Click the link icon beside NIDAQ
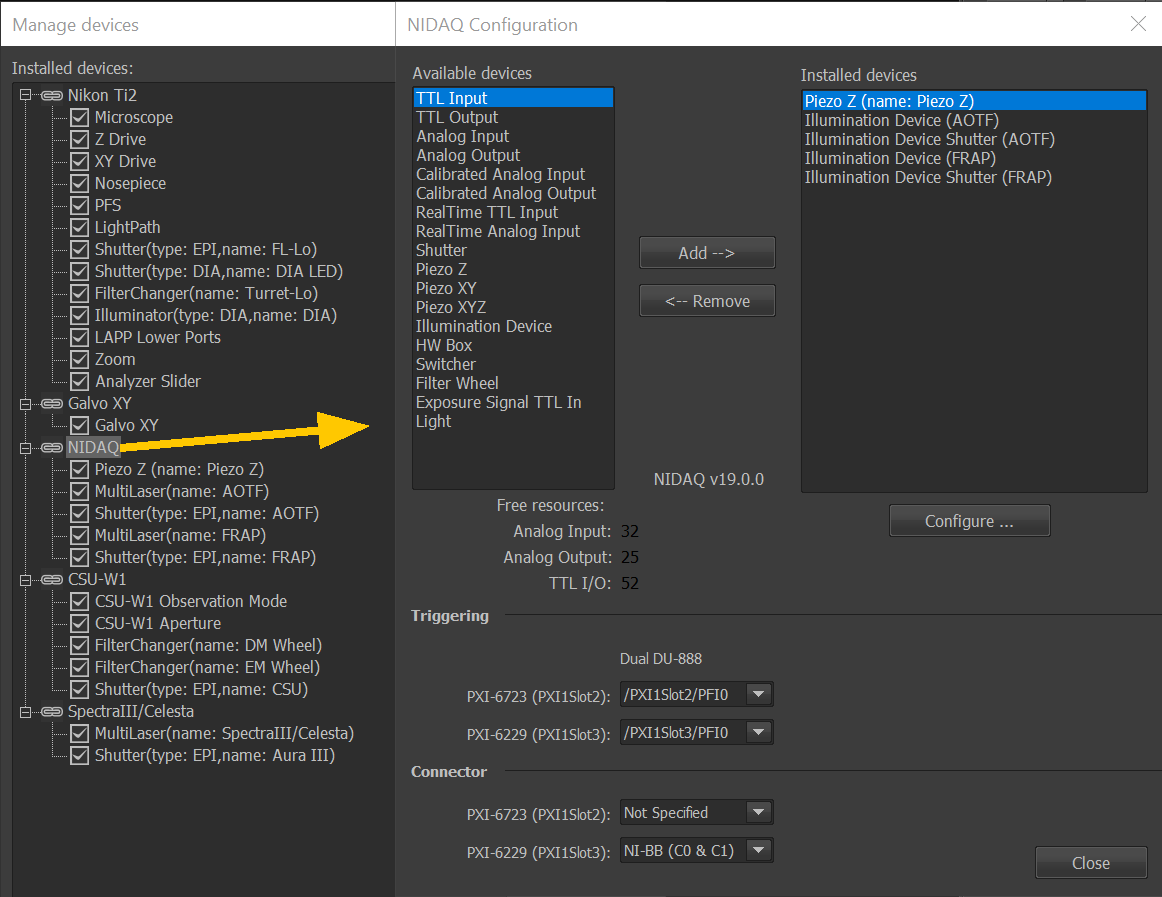The image size is (1162, 897). 52,447
